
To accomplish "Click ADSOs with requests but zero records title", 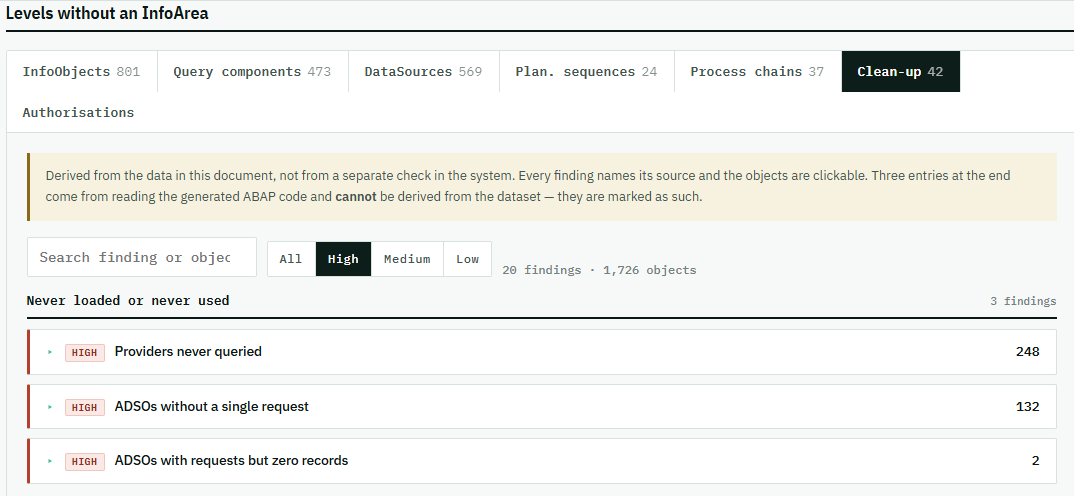I will (x=232, y=460).
